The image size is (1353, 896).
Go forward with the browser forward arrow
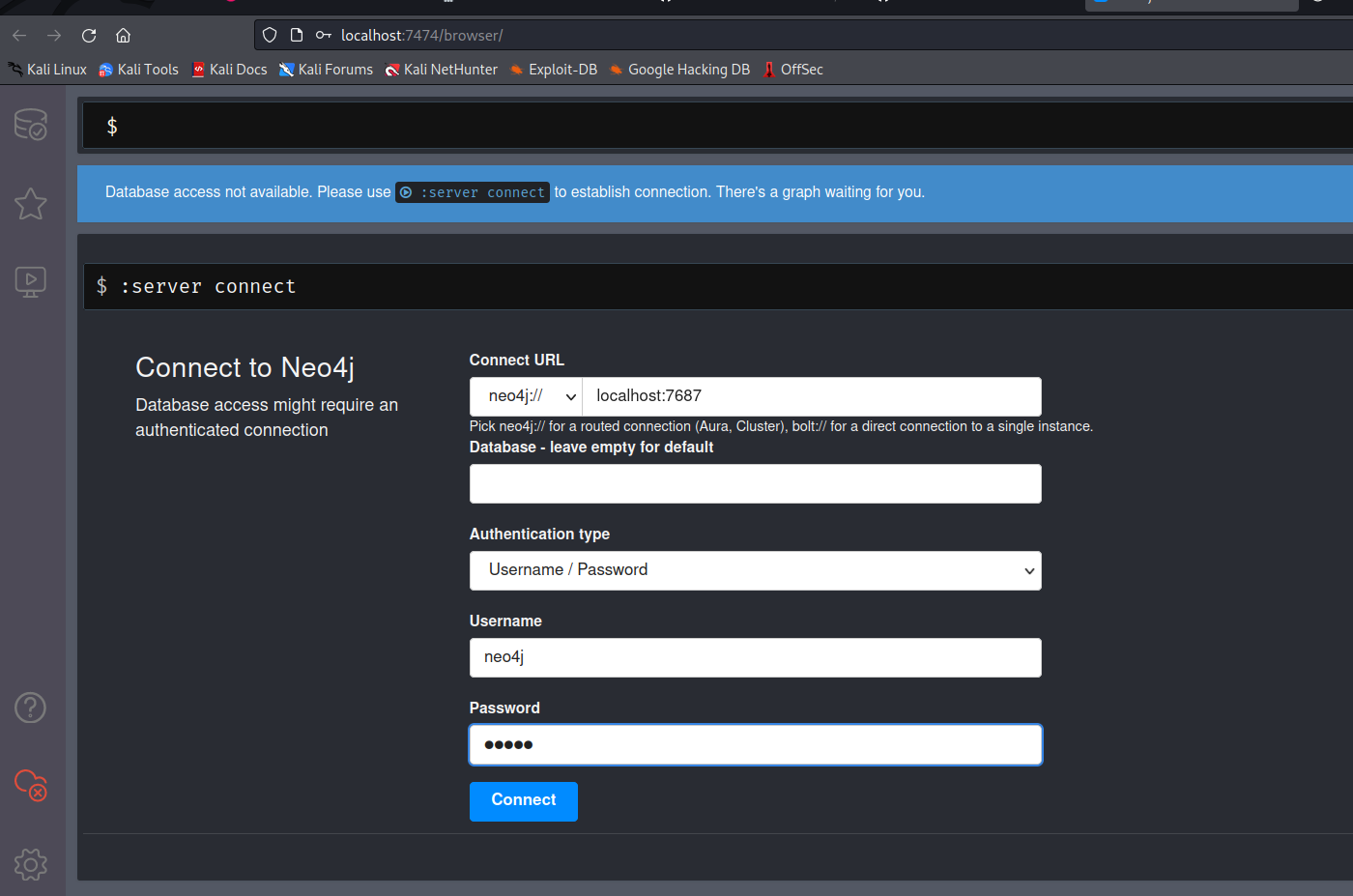[x=54, y=36]
